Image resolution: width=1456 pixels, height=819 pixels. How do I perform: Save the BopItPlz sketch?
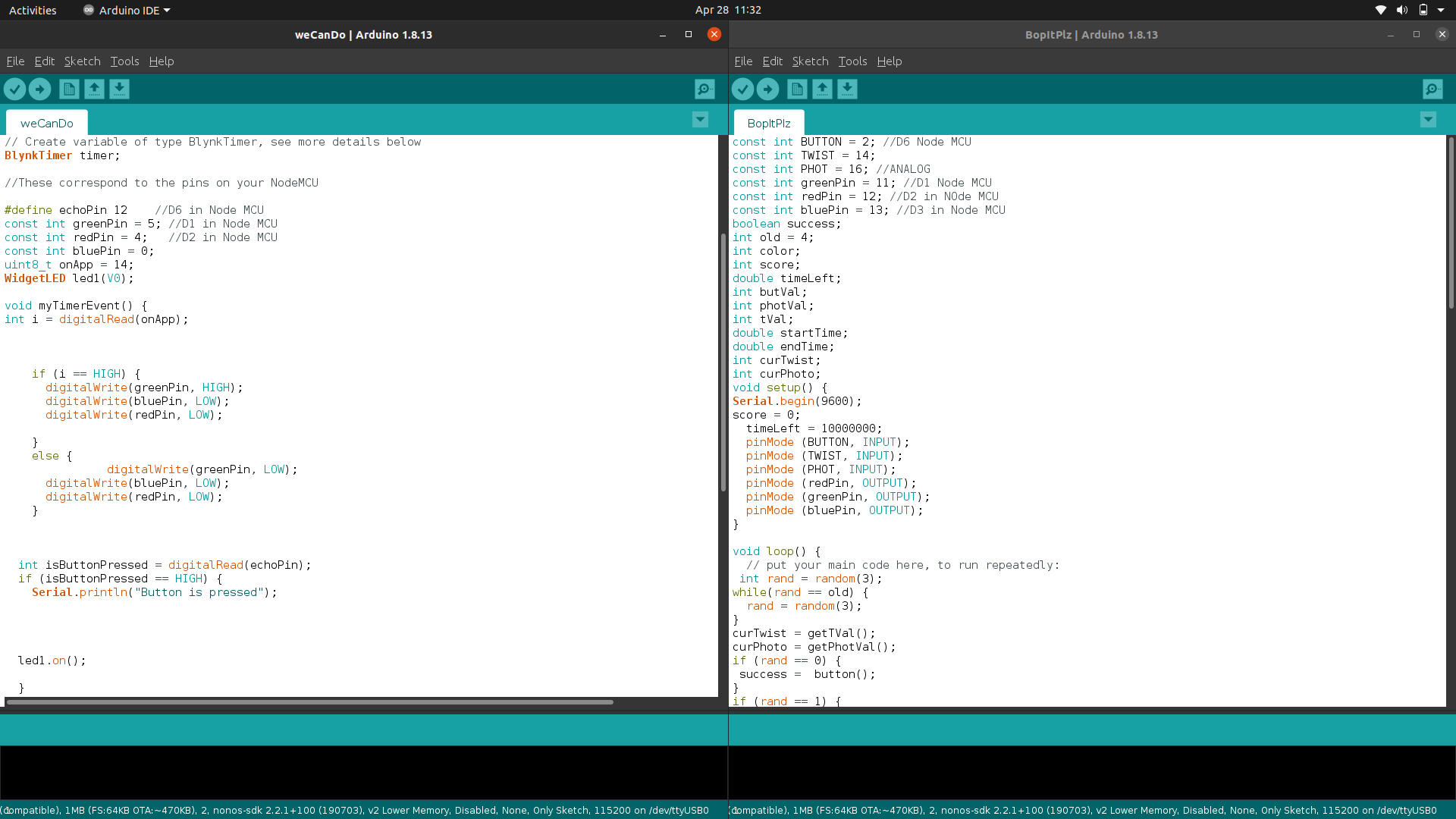point(847,89)
